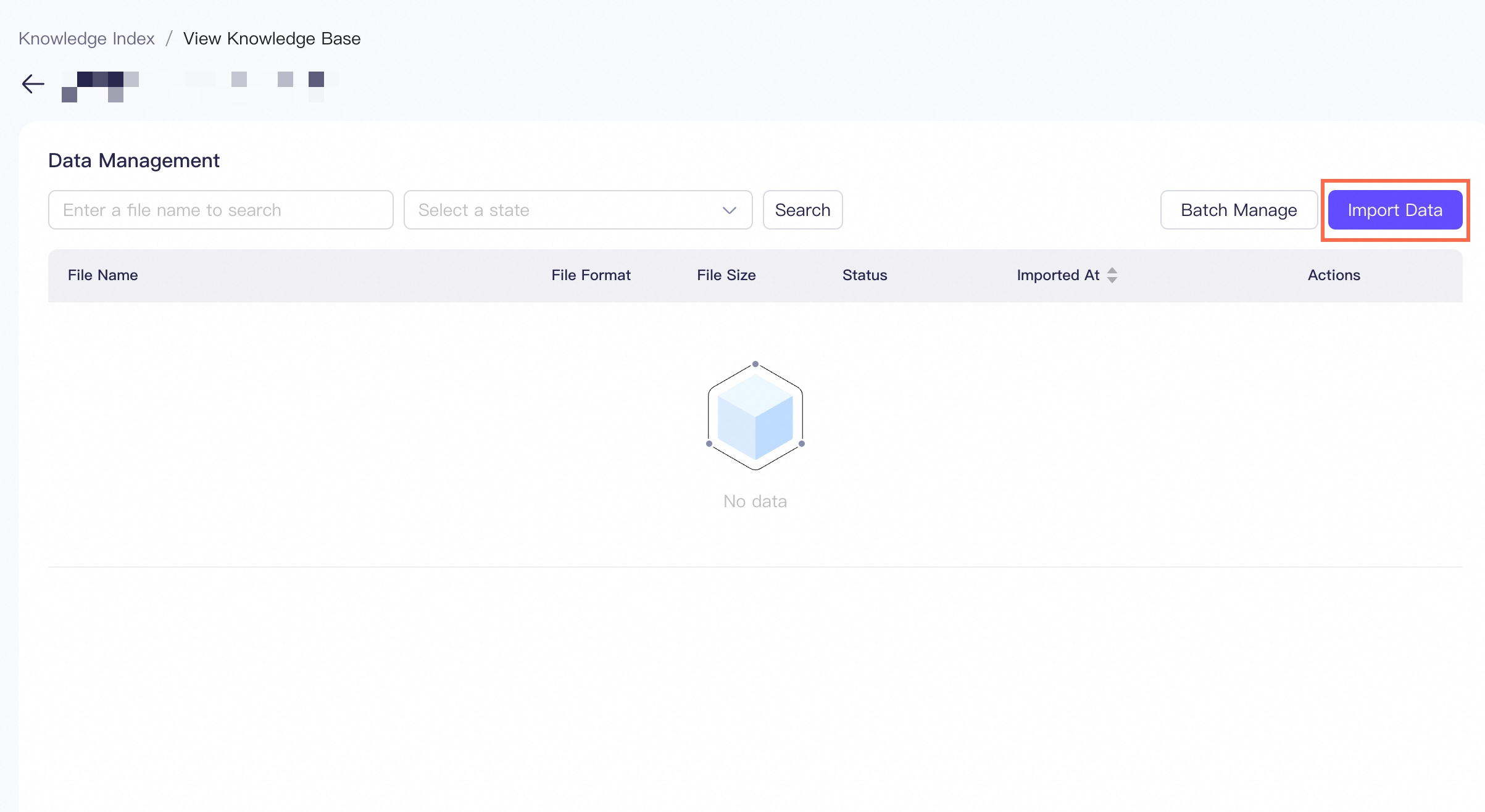The height and width of the screenshot is (812, 1485).
Task: Click the Data Management heading
Action: [134, 160]
